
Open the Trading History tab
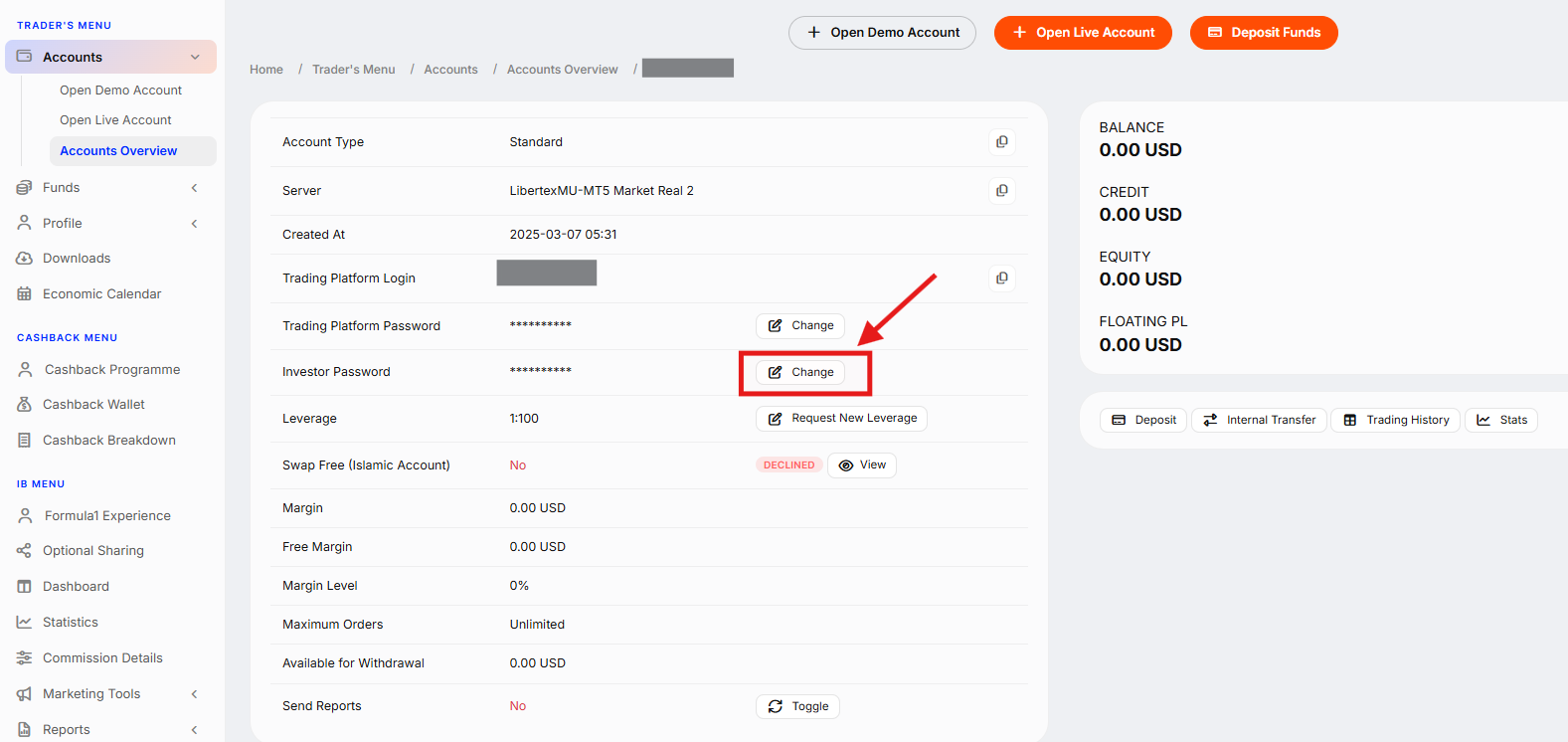pyautogui.click(x=1396, y=420)
